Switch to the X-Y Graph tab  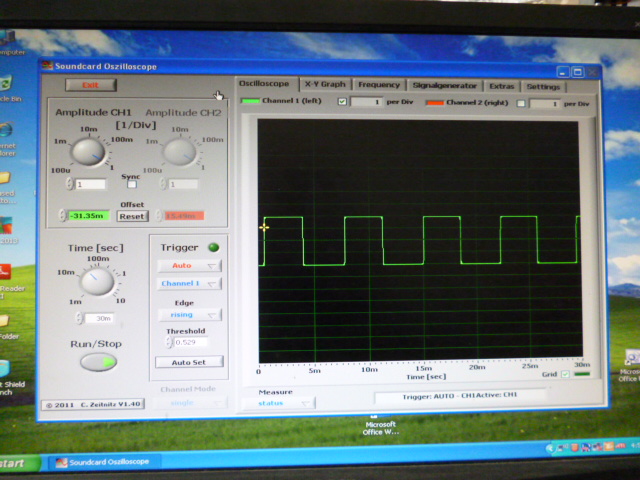[x=324, y=85]
